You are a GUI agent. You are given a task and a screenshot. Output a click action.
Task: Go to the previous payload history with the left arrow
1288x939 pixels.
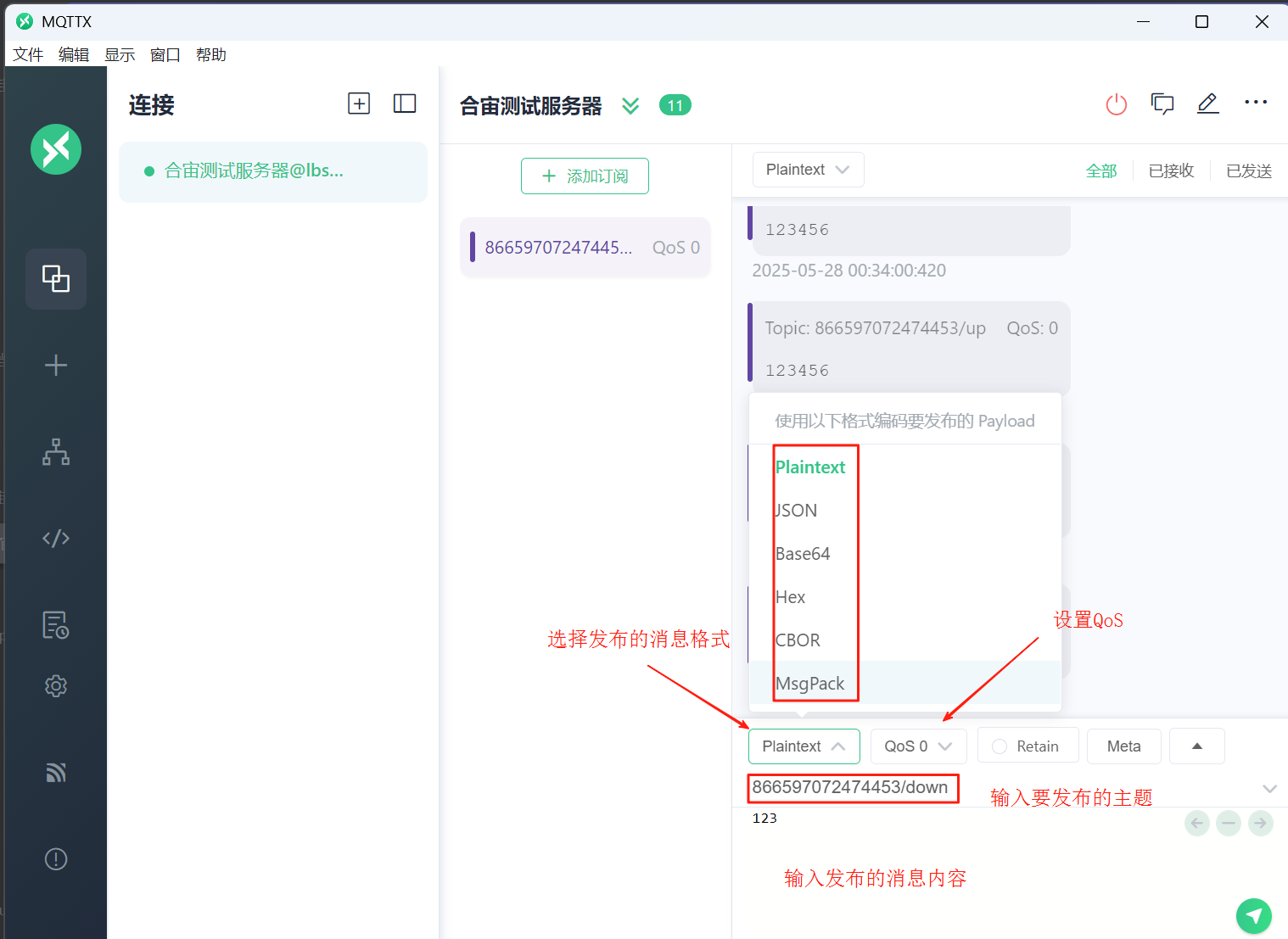coord(1197,823)
